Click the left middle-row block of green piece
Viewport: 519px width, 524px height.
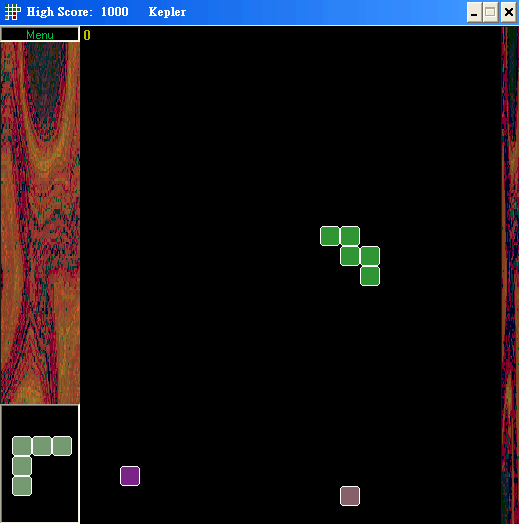point(350,256)
